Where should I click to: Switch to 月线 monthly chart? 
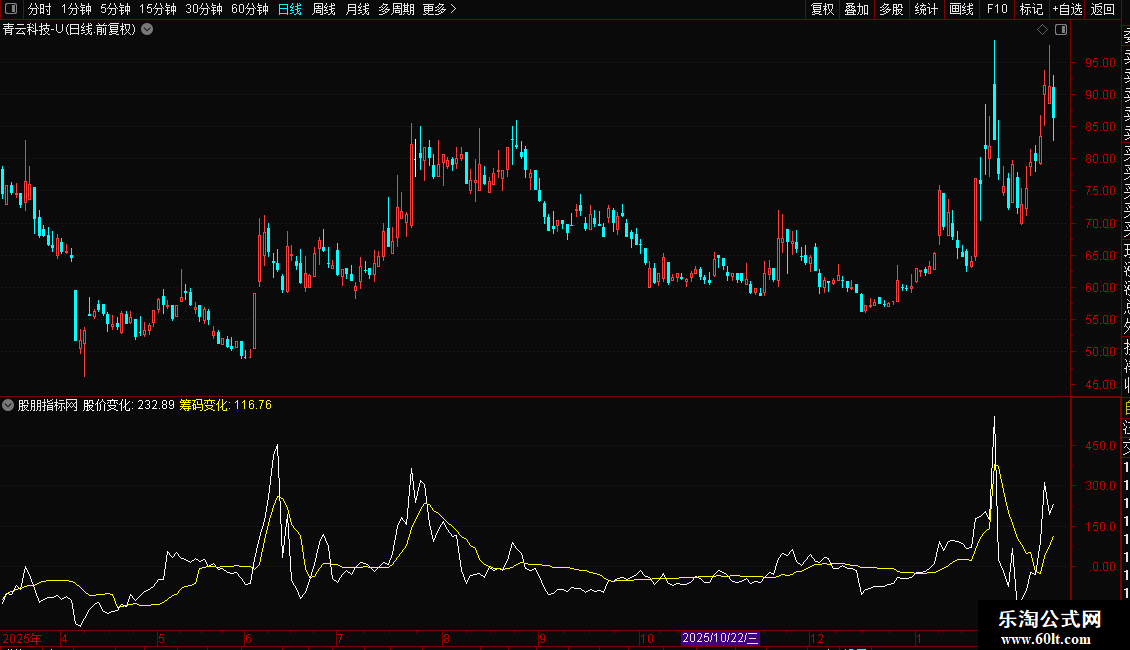[x=357, y=9]
